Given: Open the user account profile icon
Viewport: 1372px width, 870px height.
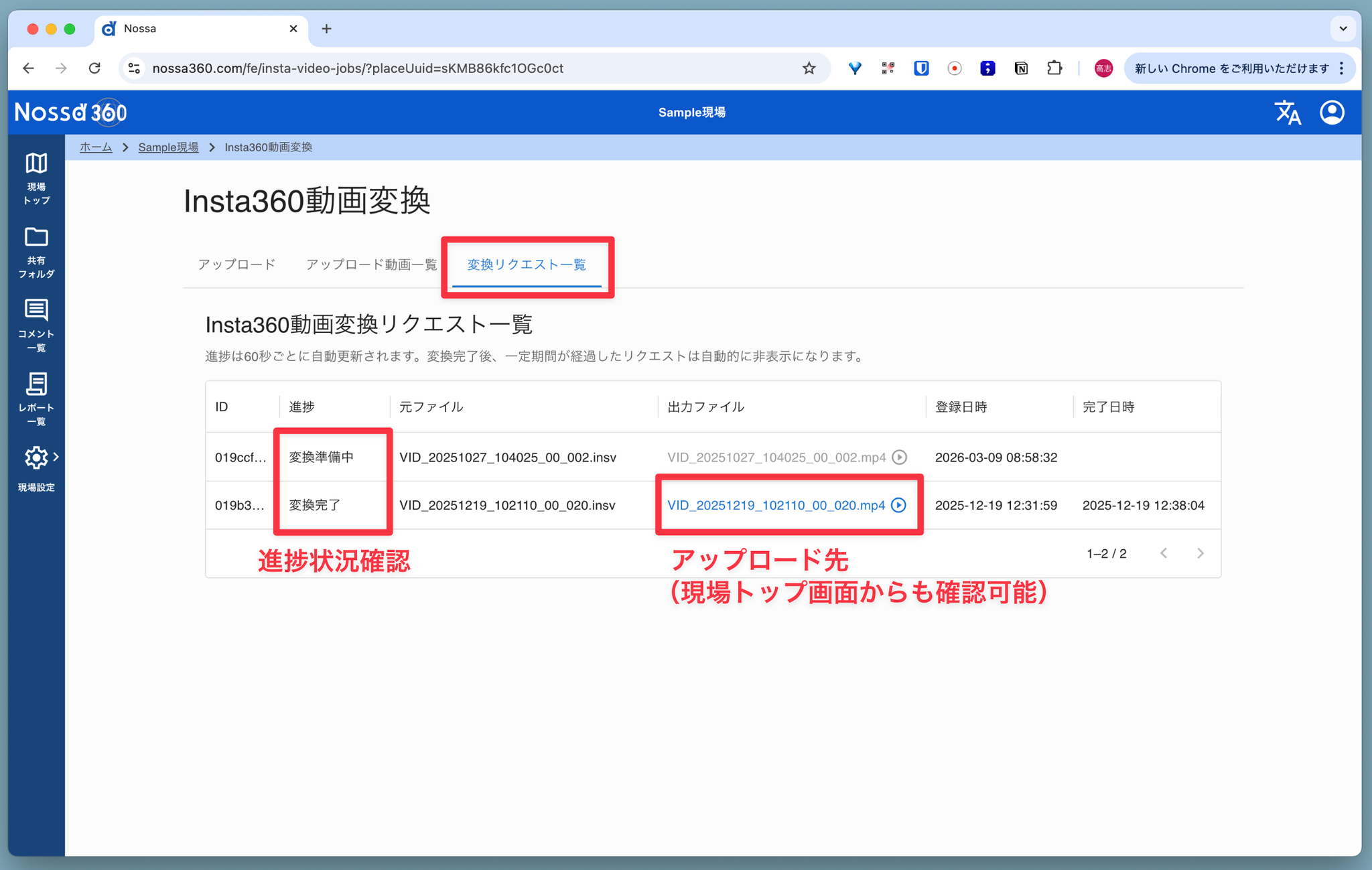Looking at the screenshot, I should (x=1332, y=113).
